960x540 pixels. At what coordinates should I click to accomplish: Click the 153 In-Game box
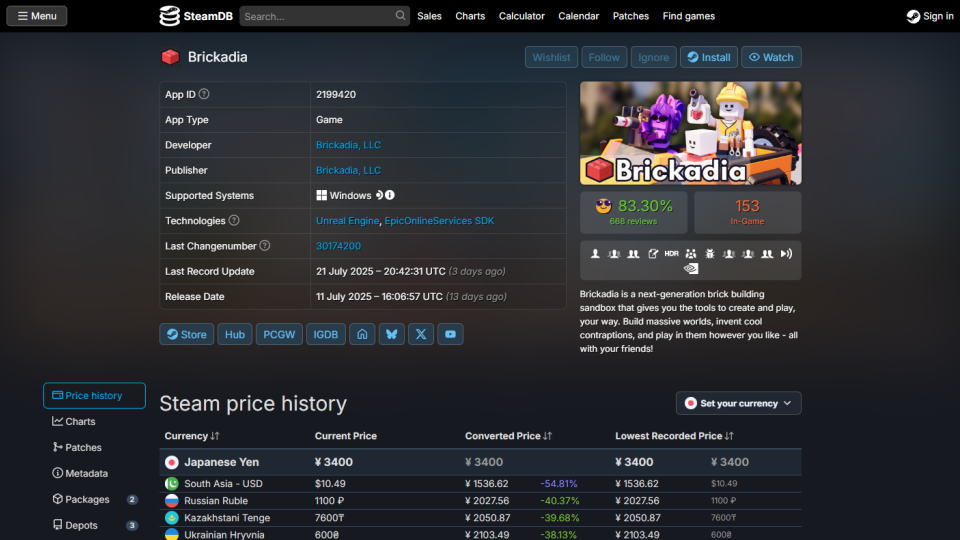coord(748,212)
